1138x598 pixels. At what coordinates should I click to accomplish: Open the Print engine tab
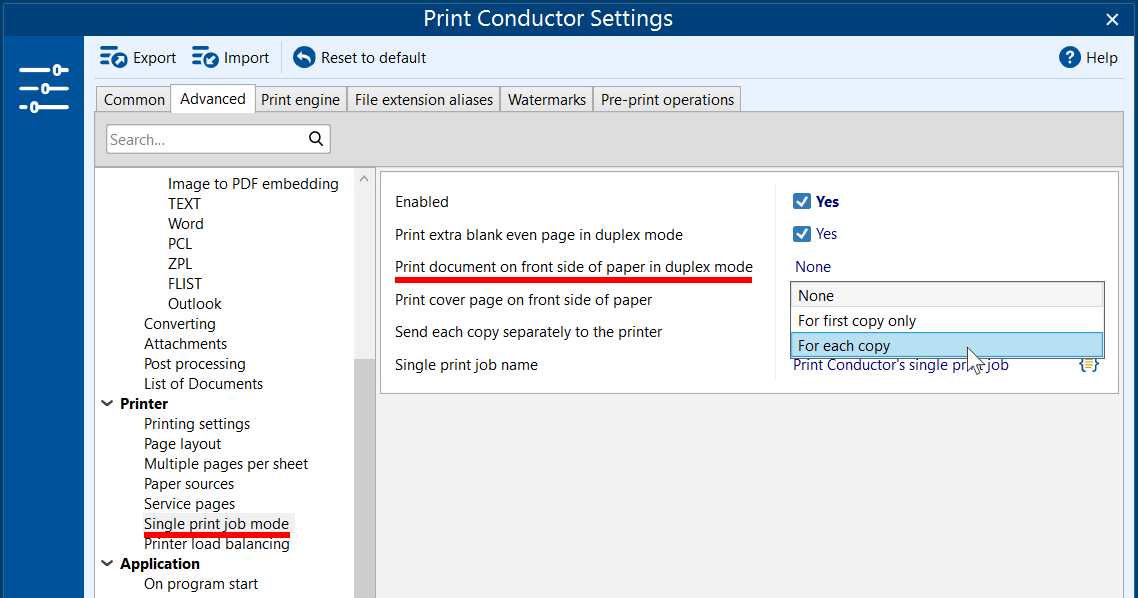click(300, 99)
